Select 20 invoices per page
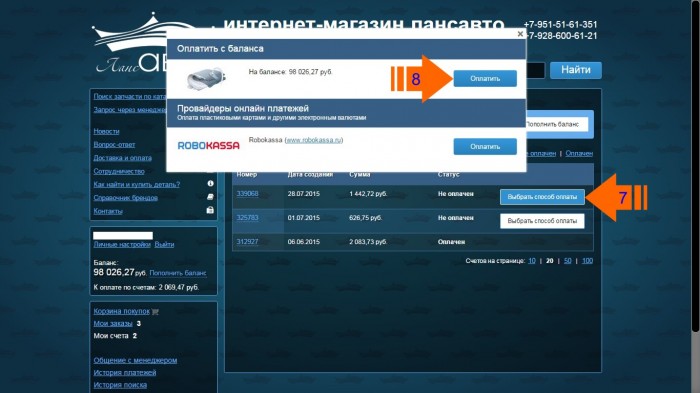Image resolution: width=700 pixels, height=393 pixels. coord(550,261)
